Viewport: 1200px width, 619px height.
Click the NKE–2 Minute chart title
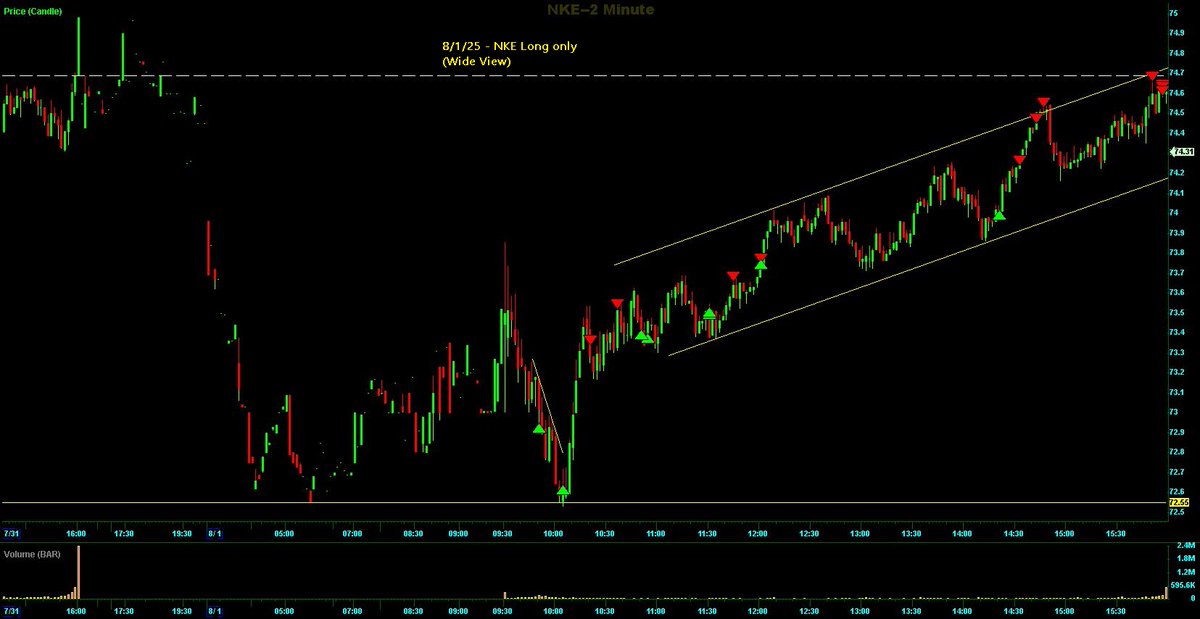click(x=599, y=10)
